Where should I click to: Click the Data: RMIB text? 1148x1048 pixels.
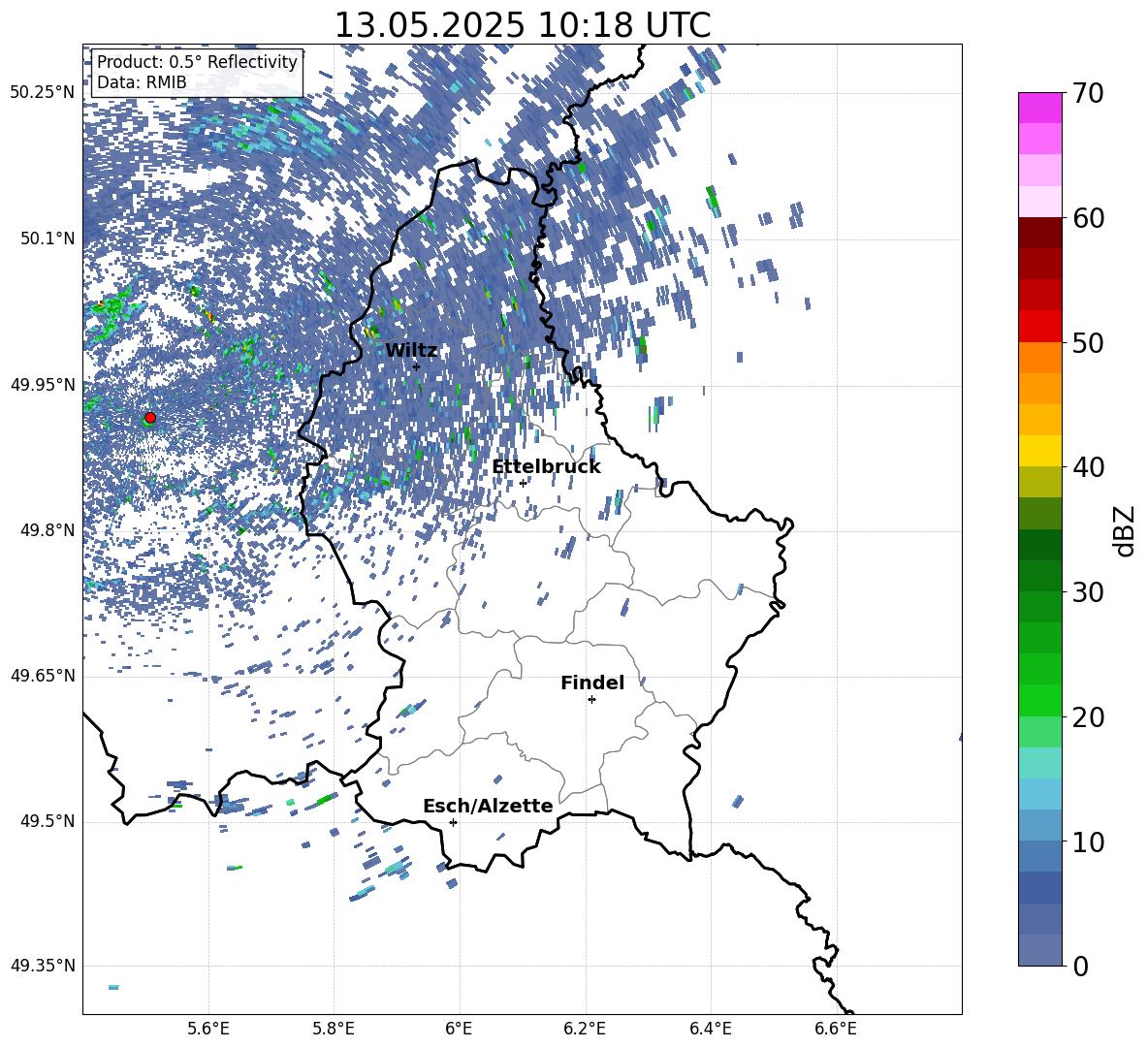(142, 82)
